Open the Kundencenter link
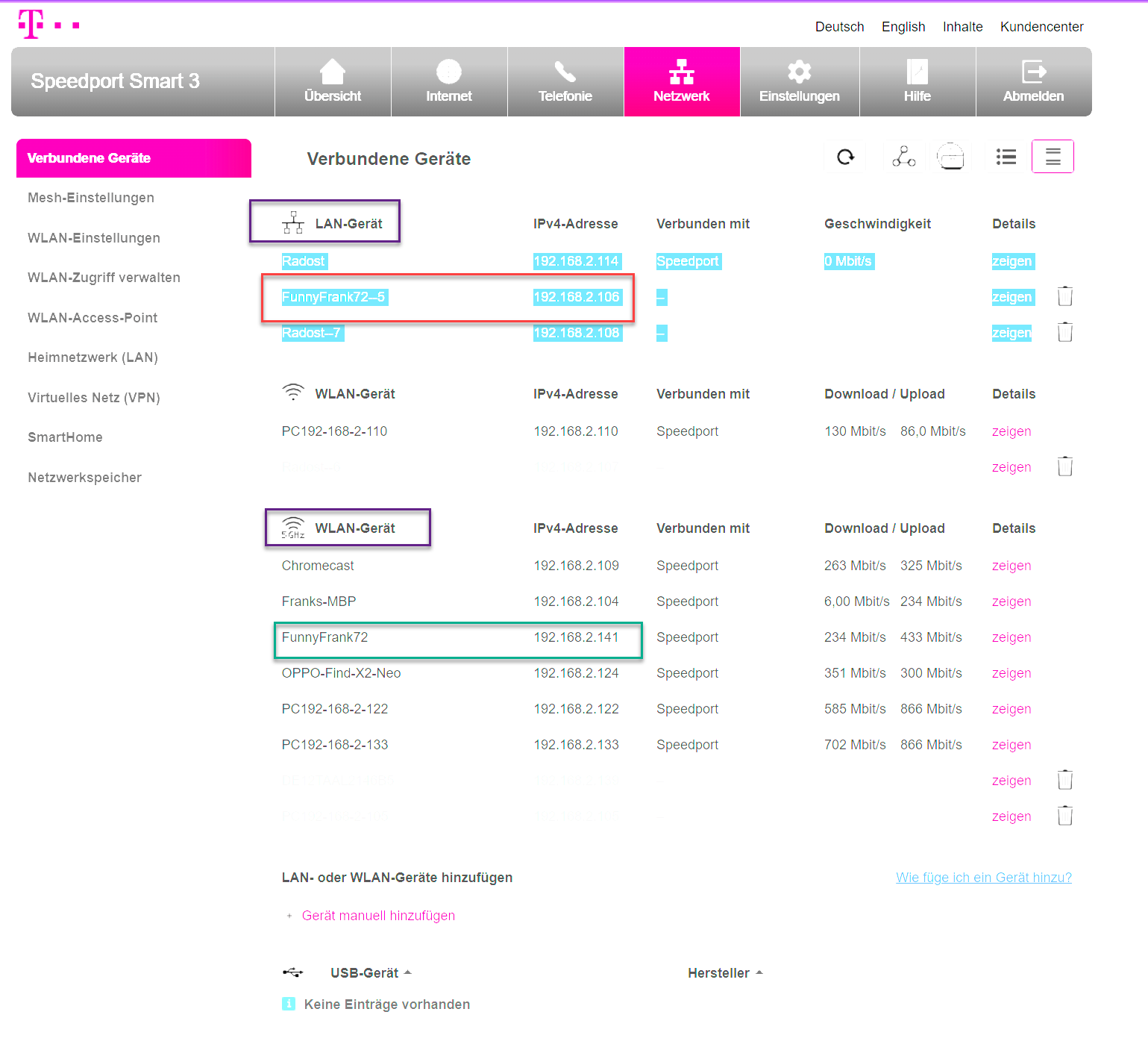The height and width of the screenshot is (1056, 1148). coord(1041,27)
